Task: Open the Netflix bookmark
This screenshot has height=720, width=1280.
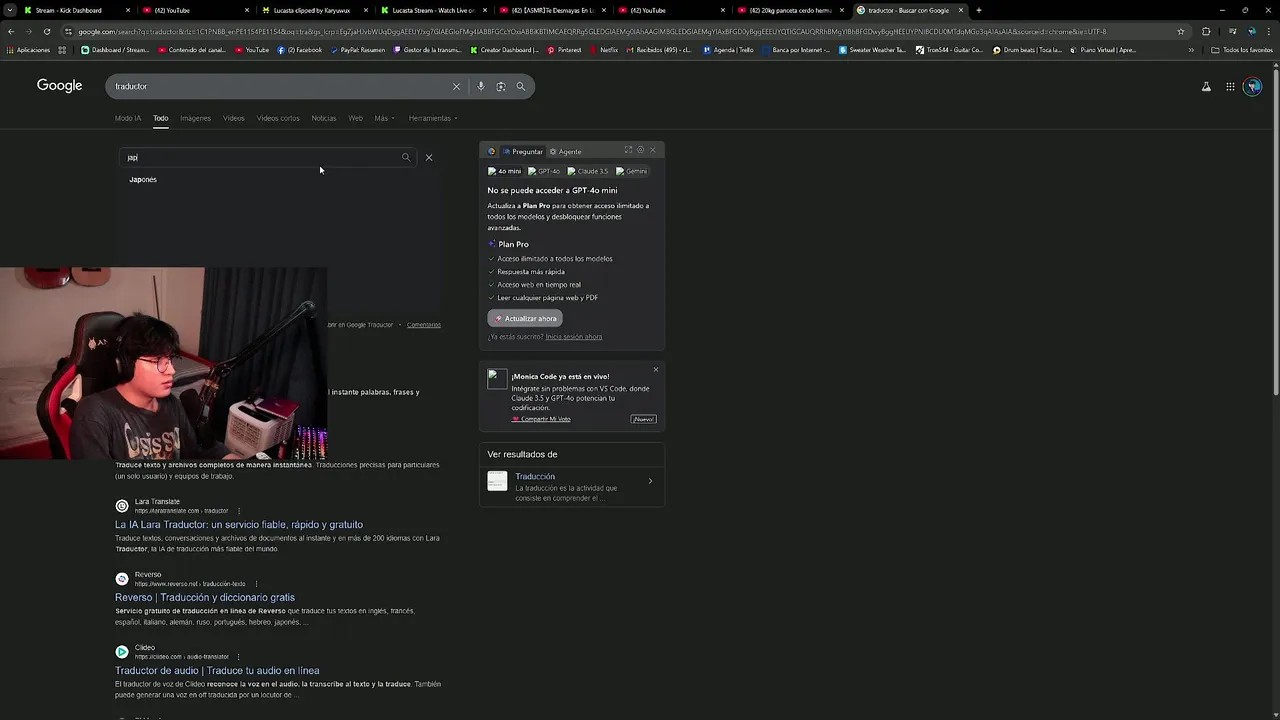Action: coord(603,50)
